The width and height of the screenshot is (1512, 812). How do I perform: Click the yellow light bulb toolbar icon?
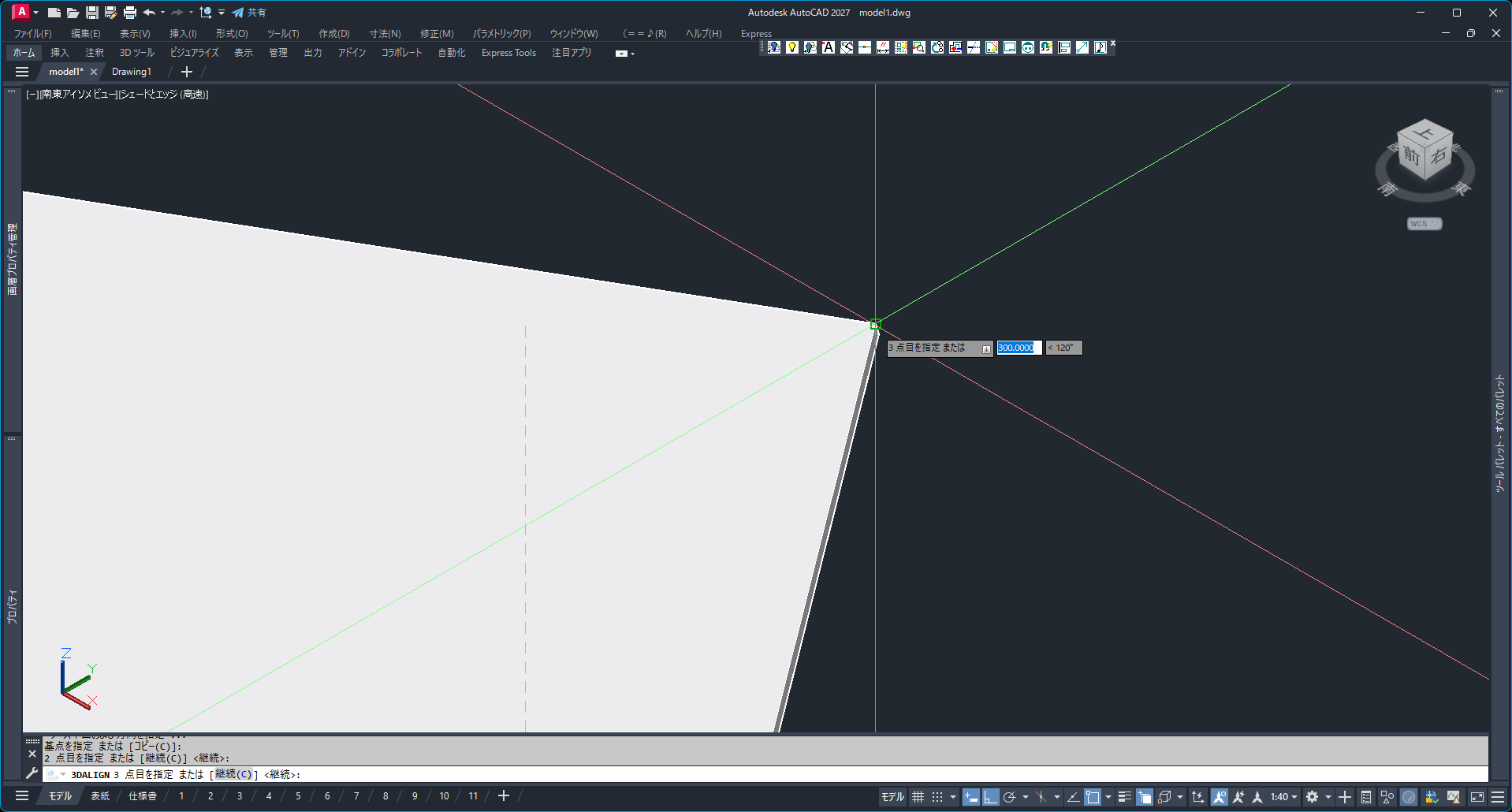[x=792, y=47]
